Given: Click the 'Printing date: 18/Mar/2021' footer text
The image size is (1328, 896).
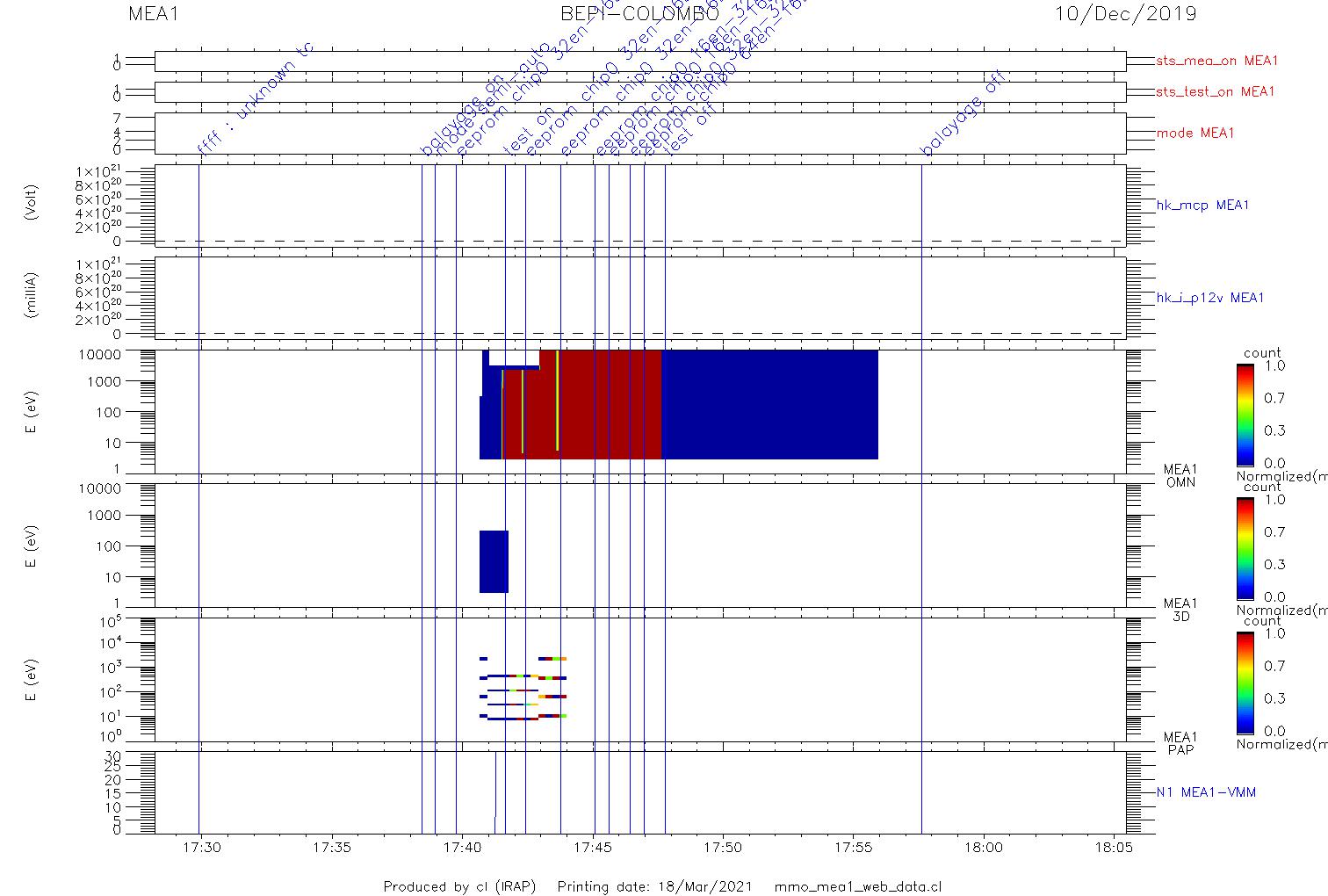Looking at the screenshot, I should click(x=654, y=887).
